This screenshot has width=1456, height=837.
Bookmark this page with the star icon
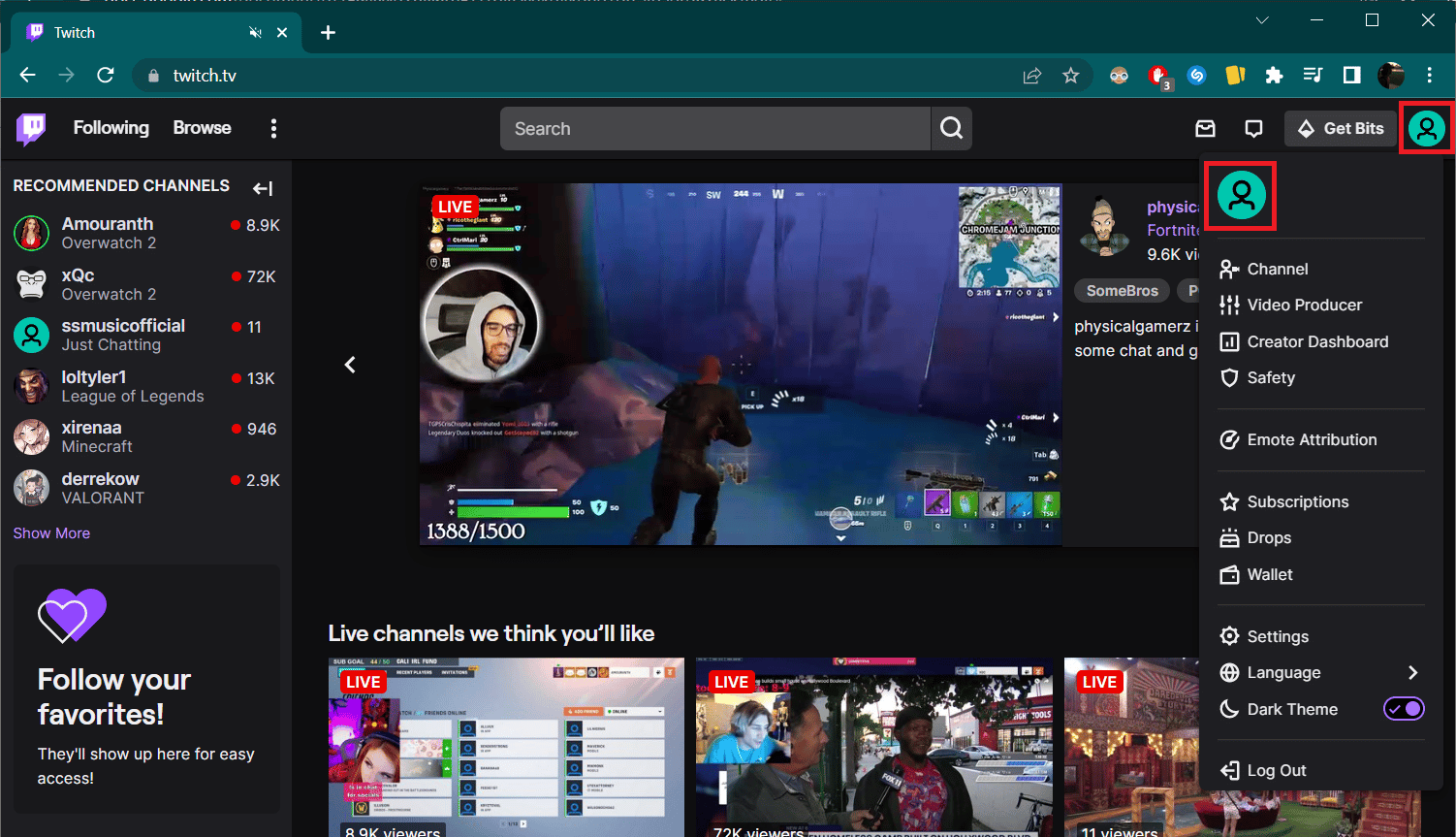click(1070, 75)
